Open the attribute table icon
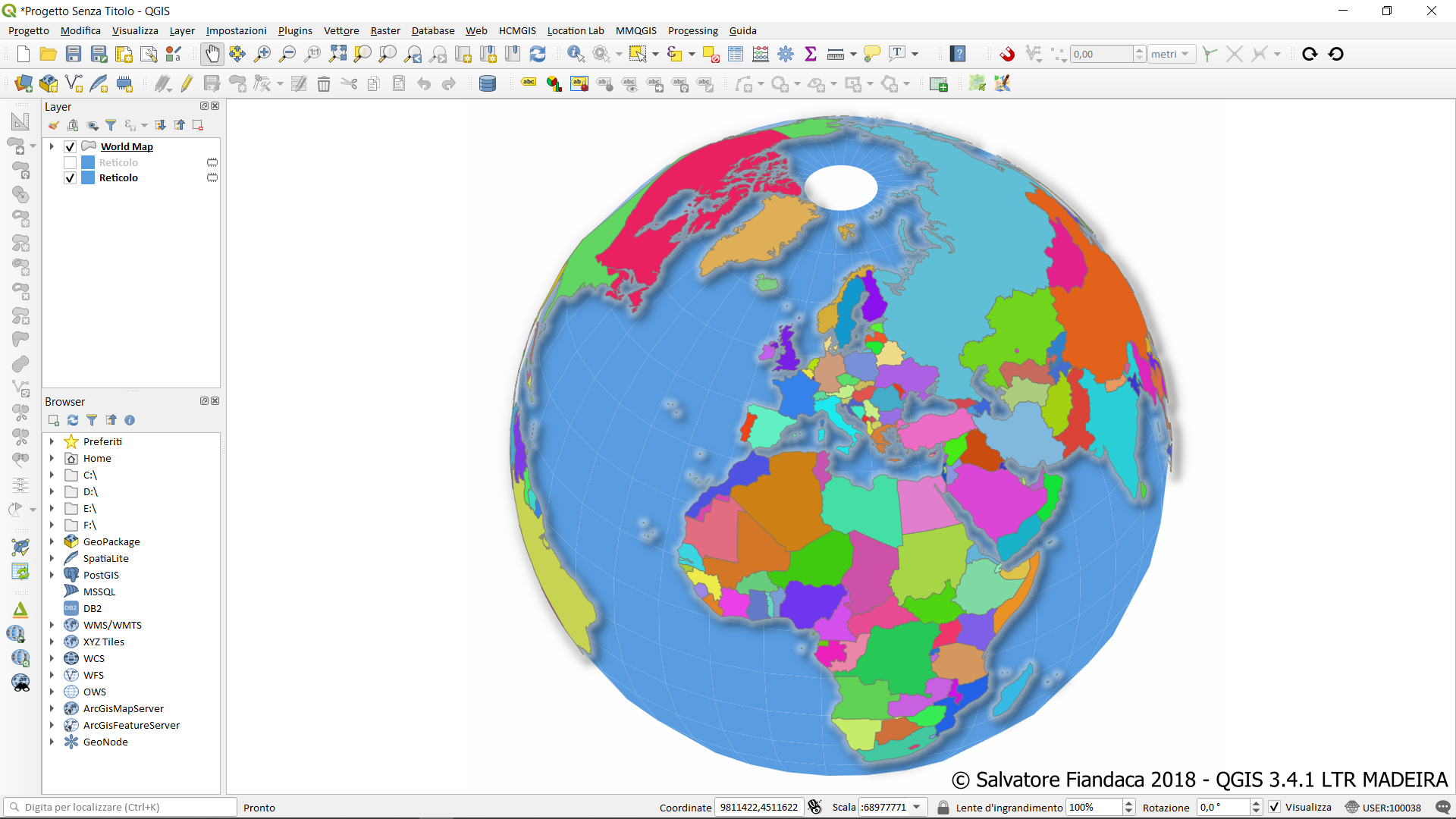This screenshot has width=1456, height=819. [736, 54]
